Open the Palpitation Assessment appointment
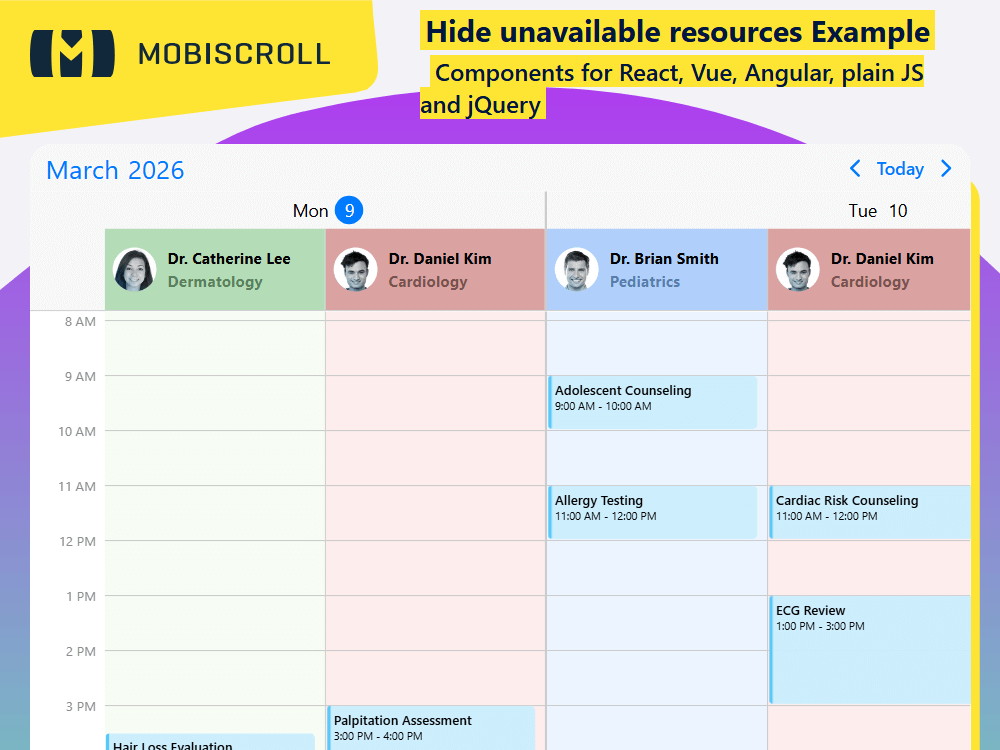The image size is (1000, 750). pyautogui.click(x=430, y=728)
